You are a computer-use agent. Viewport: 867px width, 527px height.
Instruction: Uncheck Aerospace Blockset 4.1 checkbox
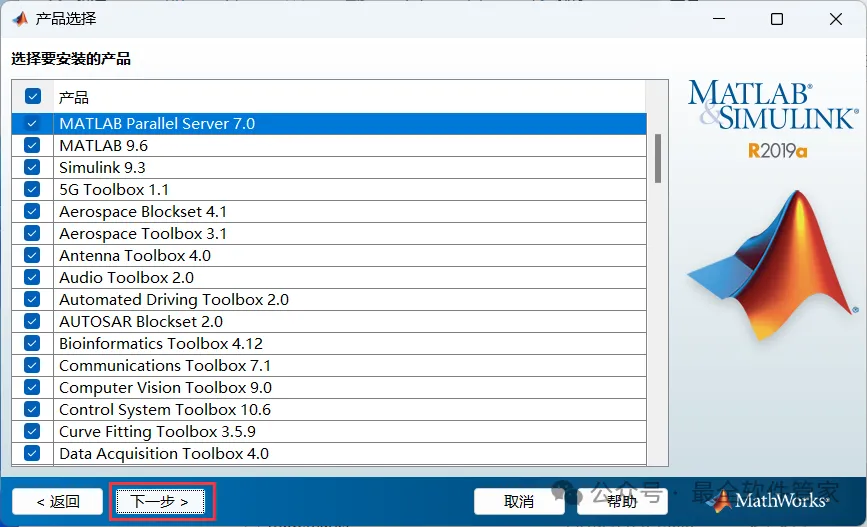(x=32, y=211)
